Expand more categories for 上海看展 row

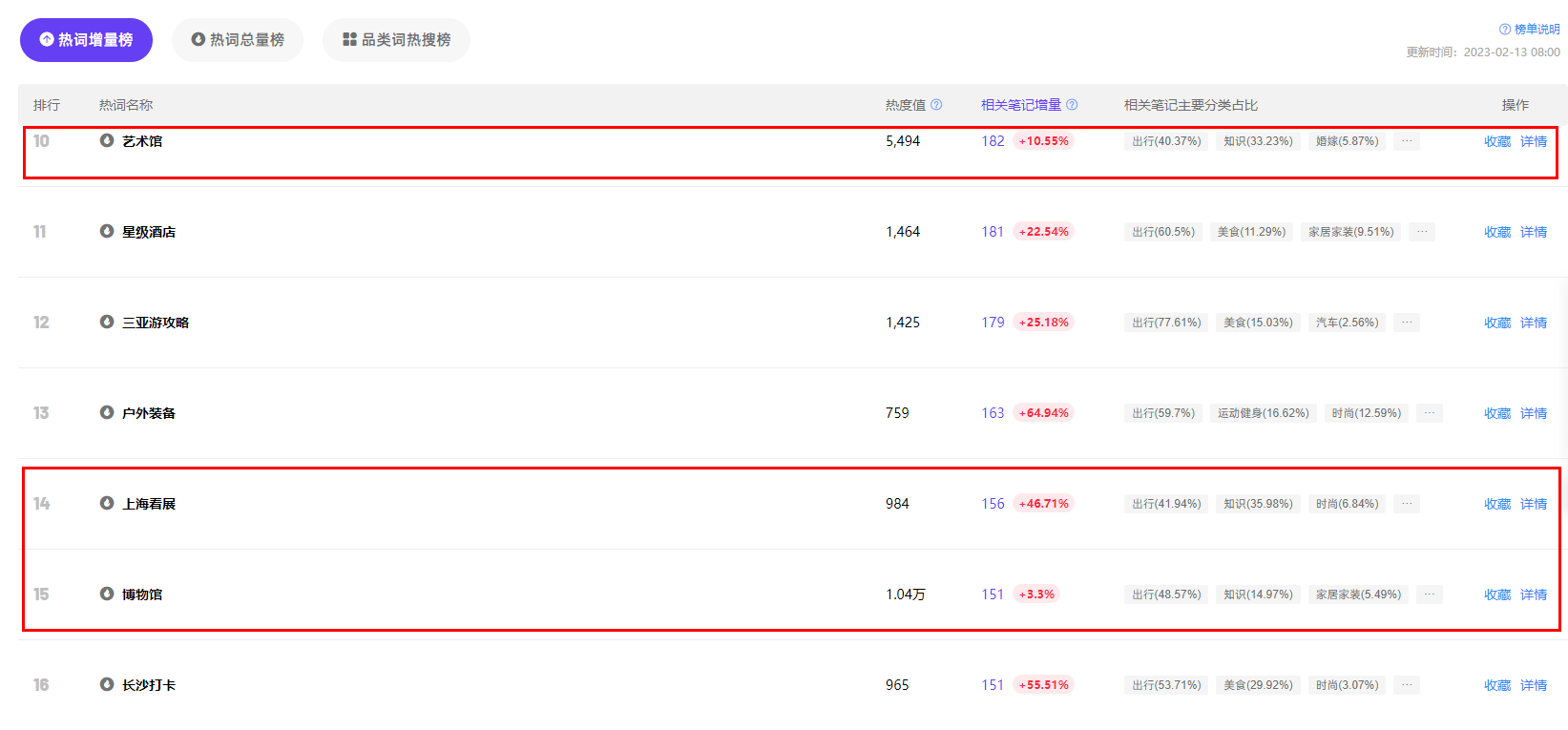click(x=1407, y=504)
